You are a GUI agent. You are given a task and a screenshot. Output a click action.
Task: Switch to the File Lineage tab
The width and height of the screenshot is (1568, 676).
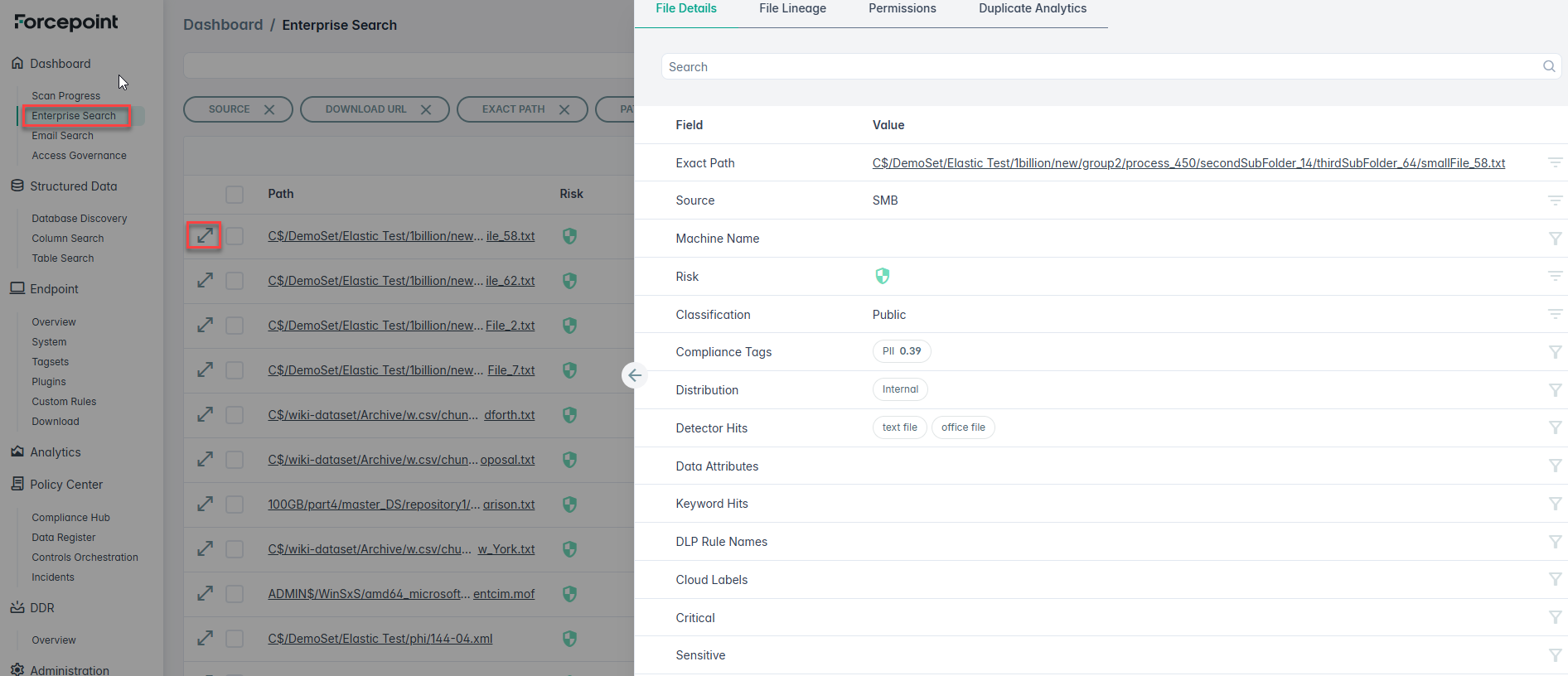792,8
